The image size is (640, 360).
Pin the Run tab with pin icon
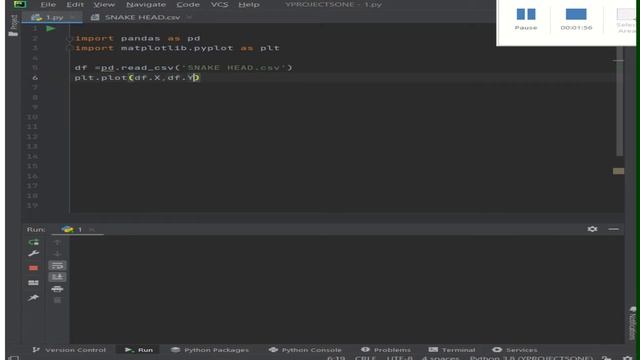[x=33, y=298]
